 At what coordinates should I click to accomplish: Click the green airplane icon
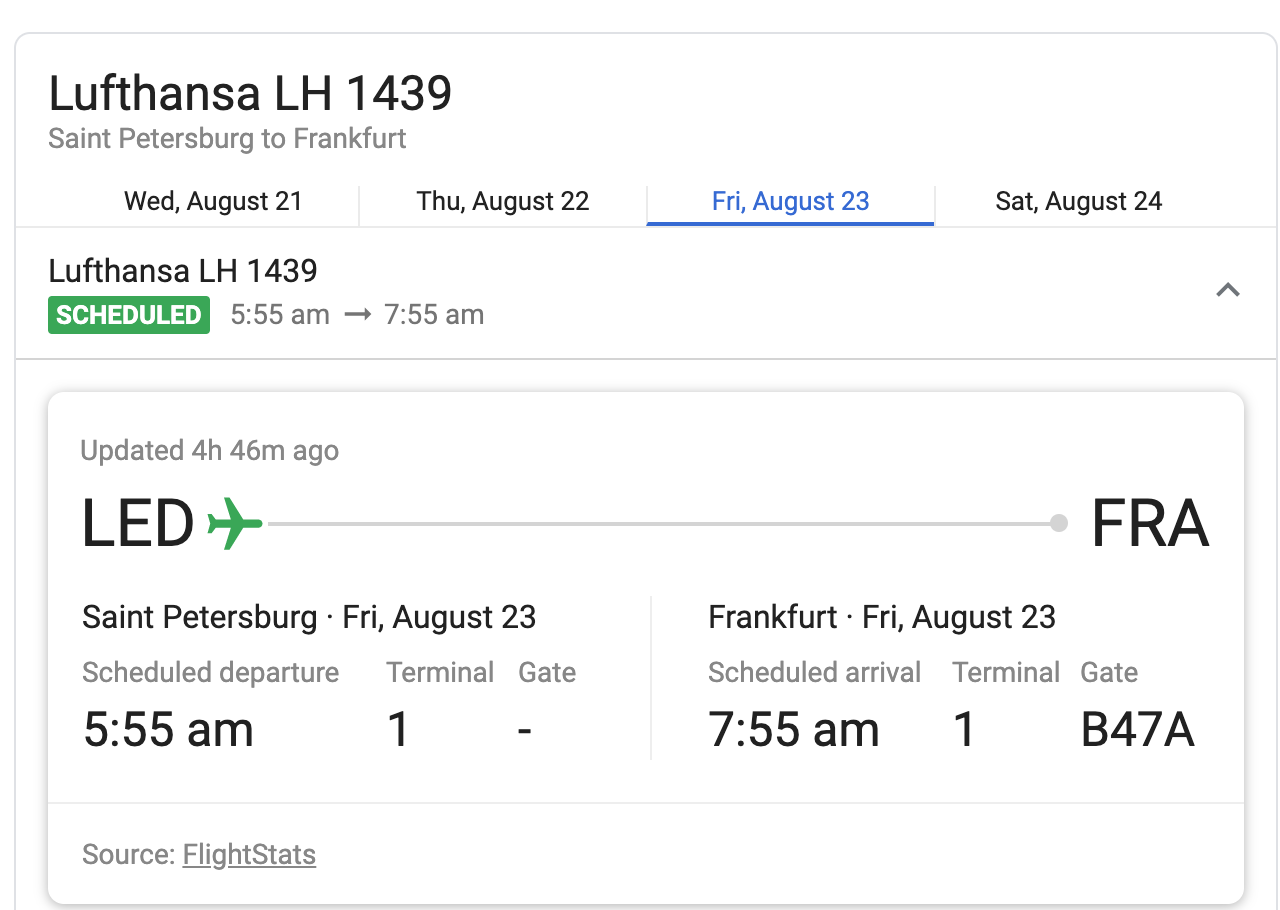point(234,523)
